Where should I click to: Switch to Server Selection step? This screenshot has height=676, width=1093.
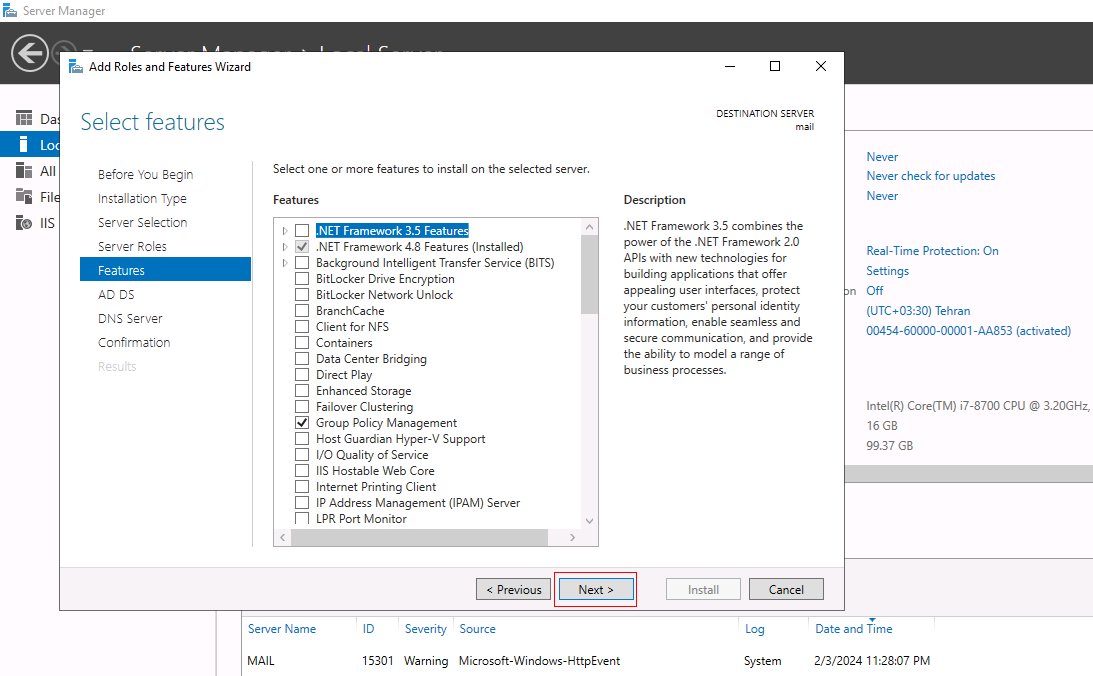coord(142,222)
